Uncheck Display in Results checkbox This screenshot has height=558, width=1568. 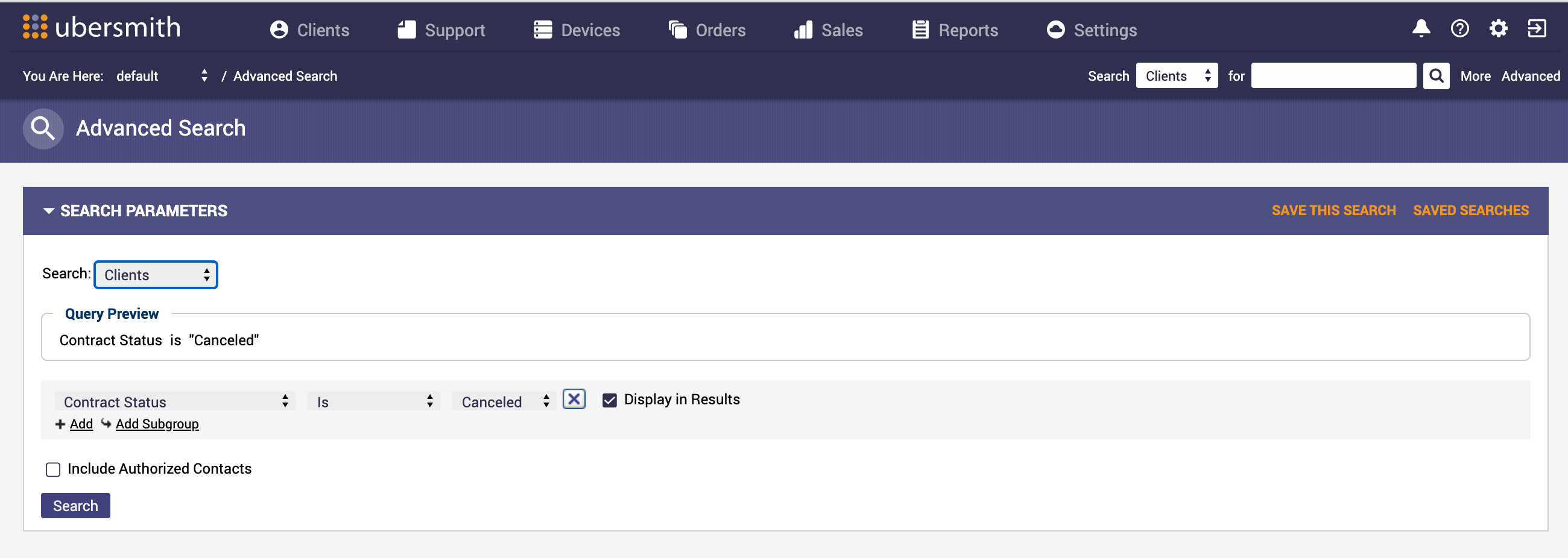pyautogui.click(x=609, y=400)
